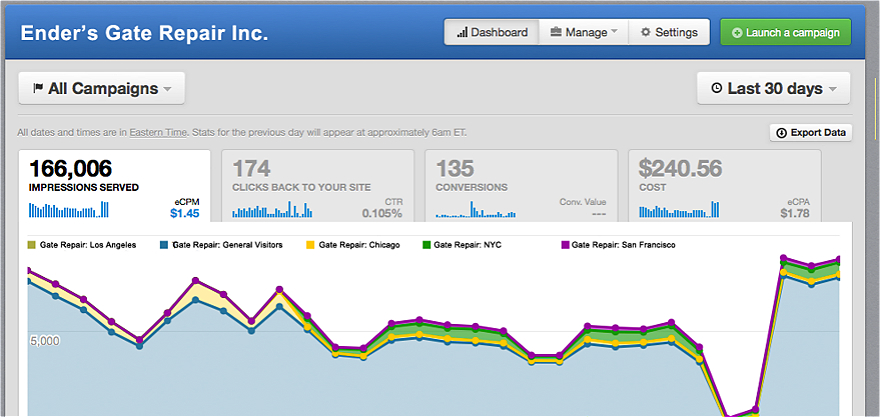Expand the All Campaigns dropdown
The width and height of the screenshot is (880, 417).
102,88
